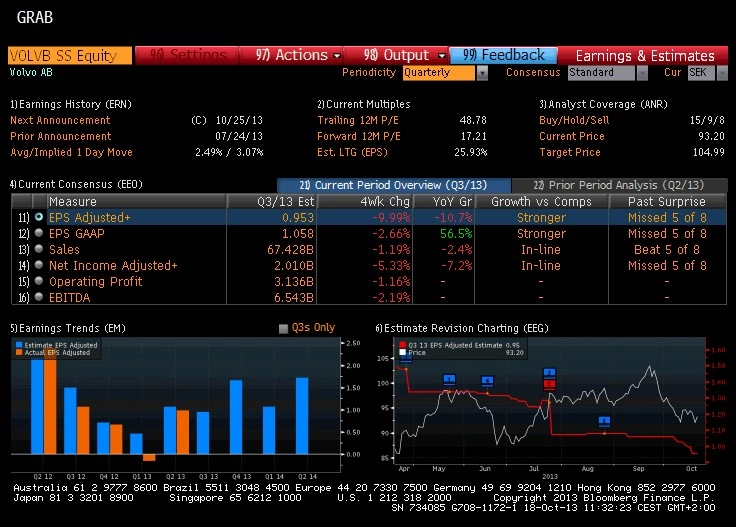Click the 99) Feedback button
This screenshot has width=736, height=527.
point(503,55)
